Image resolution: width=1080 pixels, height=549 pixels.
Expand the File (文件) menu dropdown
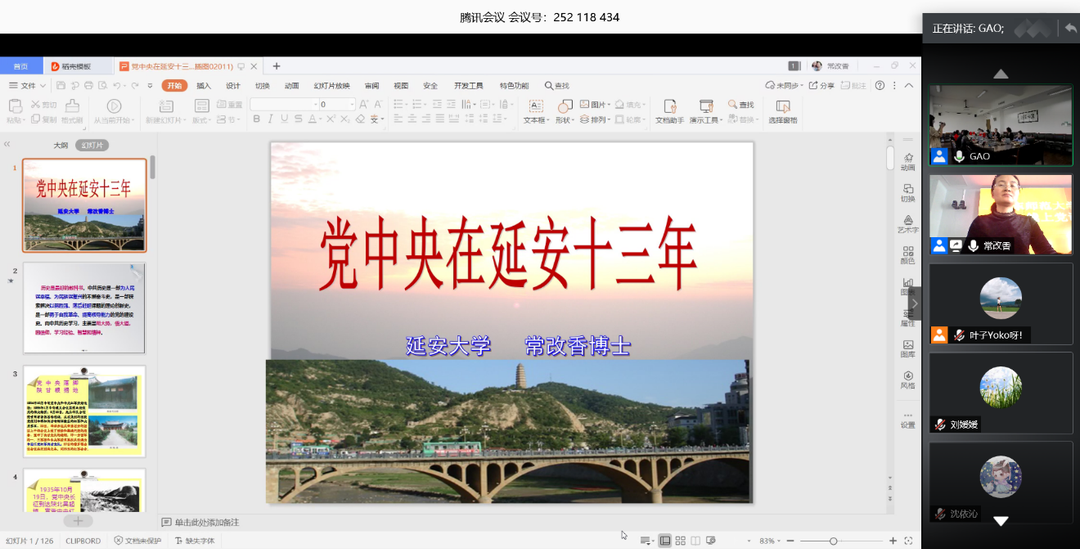click(x=27, y=86)
